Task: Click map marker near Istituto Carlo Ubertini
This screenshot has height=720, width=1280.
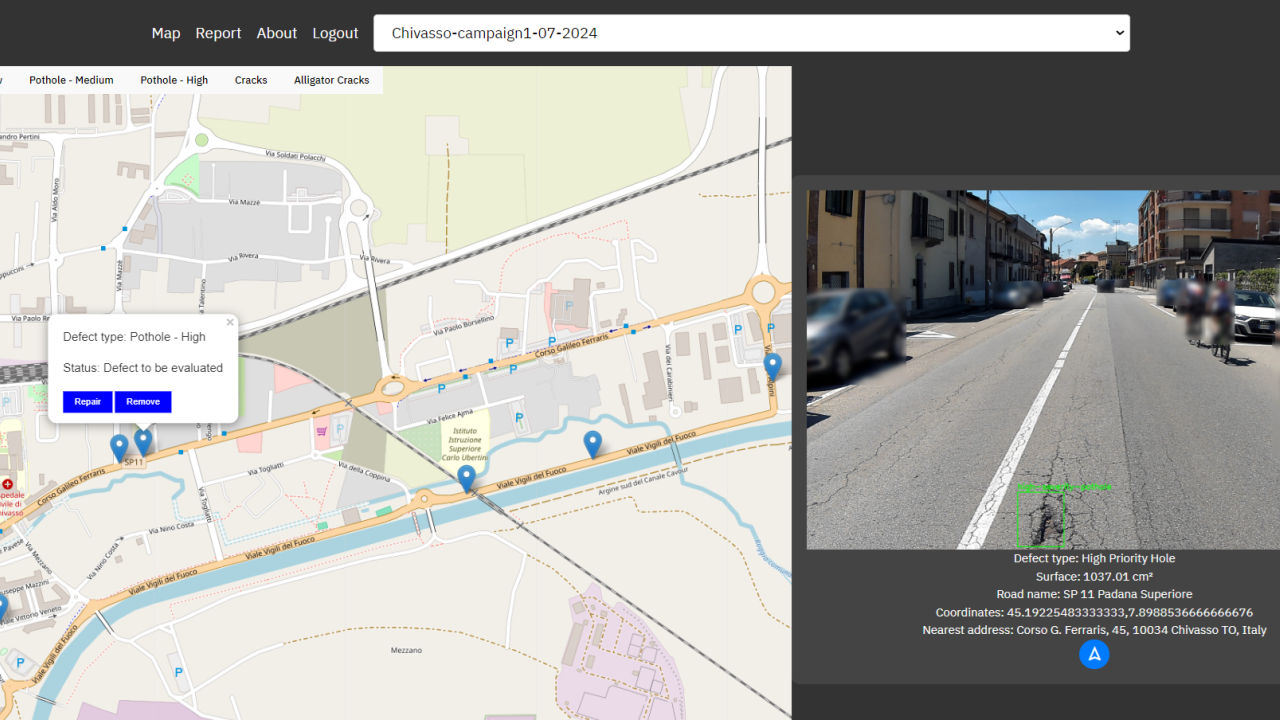Action: pos(466,477)
